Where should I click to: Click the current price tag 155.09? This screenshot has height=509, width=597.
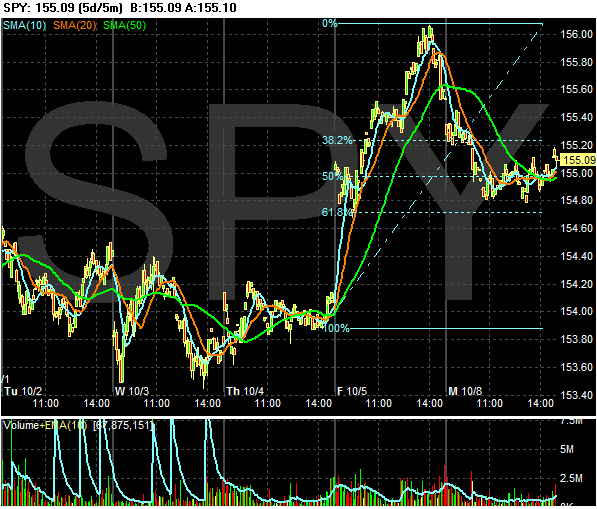pos(579,160)
